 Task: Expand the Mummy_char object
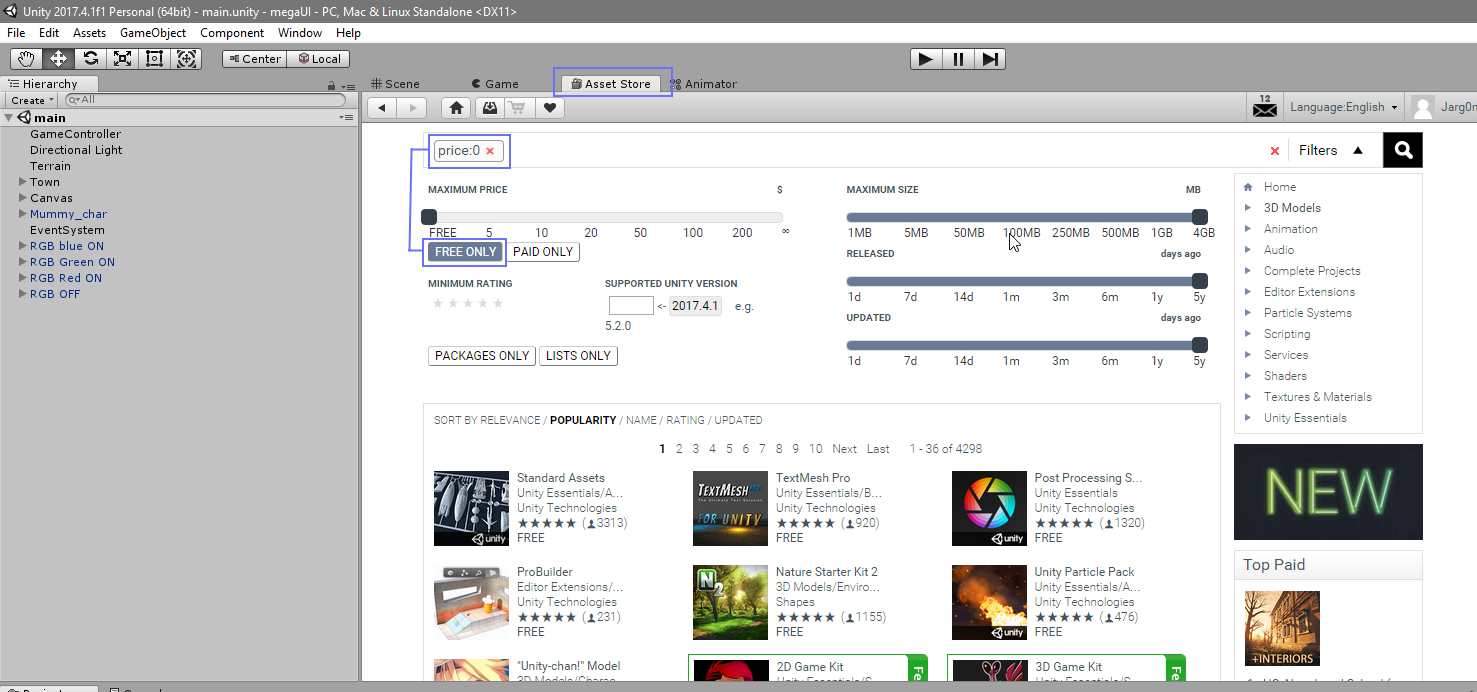[x=23, y=214]
